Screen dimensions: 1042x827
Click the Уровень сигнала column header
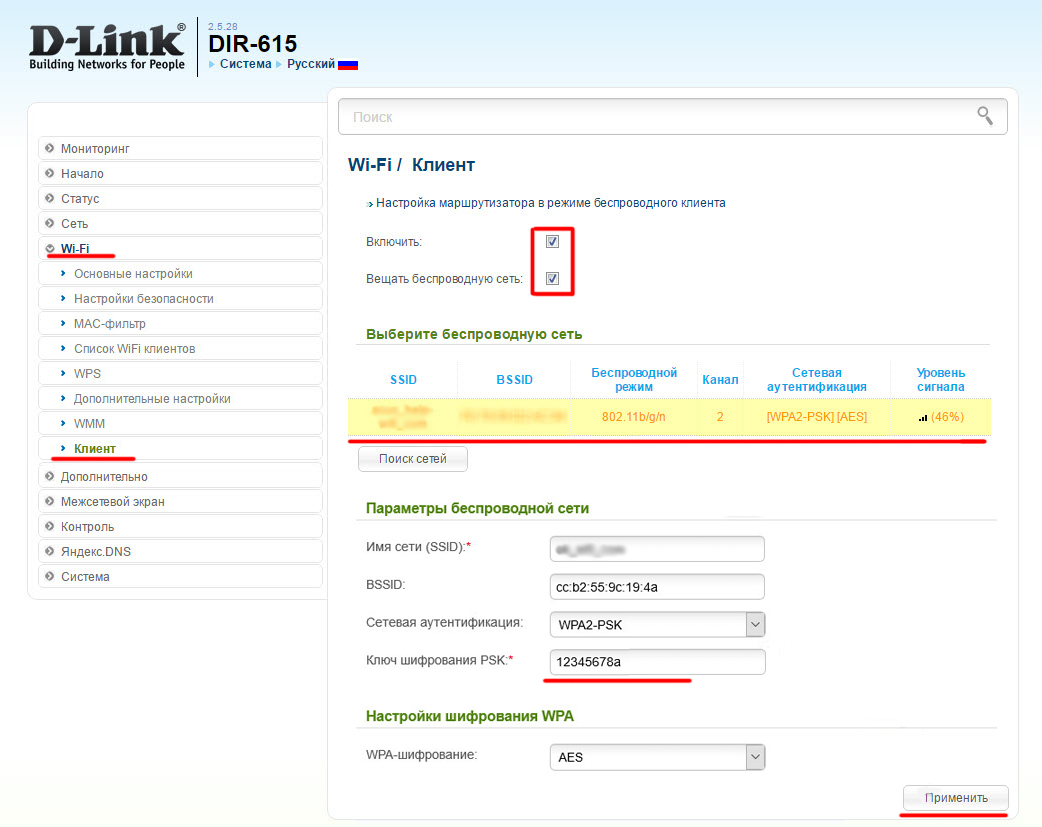point(940,380)
